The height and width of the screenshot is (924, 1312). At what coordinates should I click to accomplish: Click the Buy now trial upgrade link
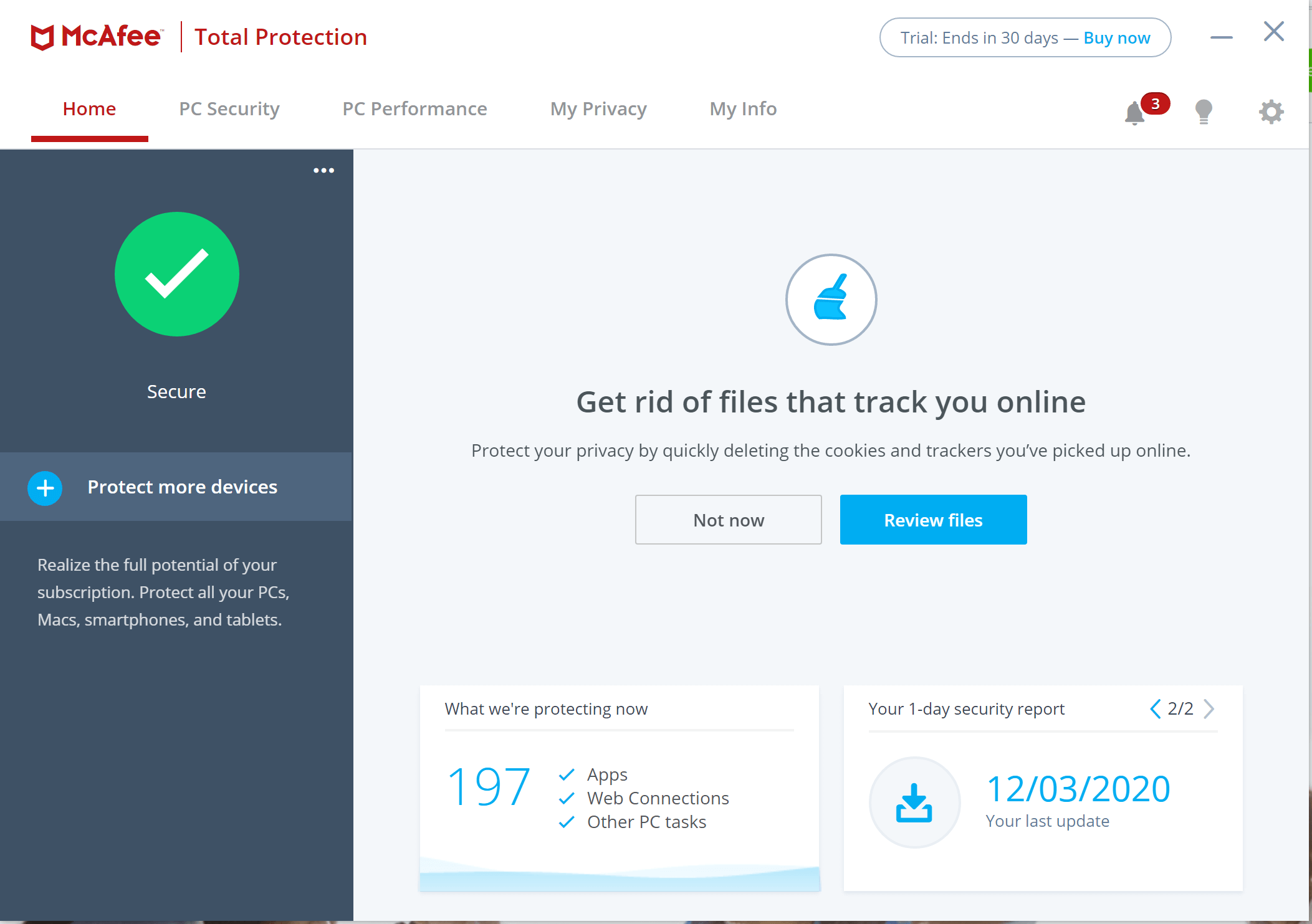tap(1116, 36)
